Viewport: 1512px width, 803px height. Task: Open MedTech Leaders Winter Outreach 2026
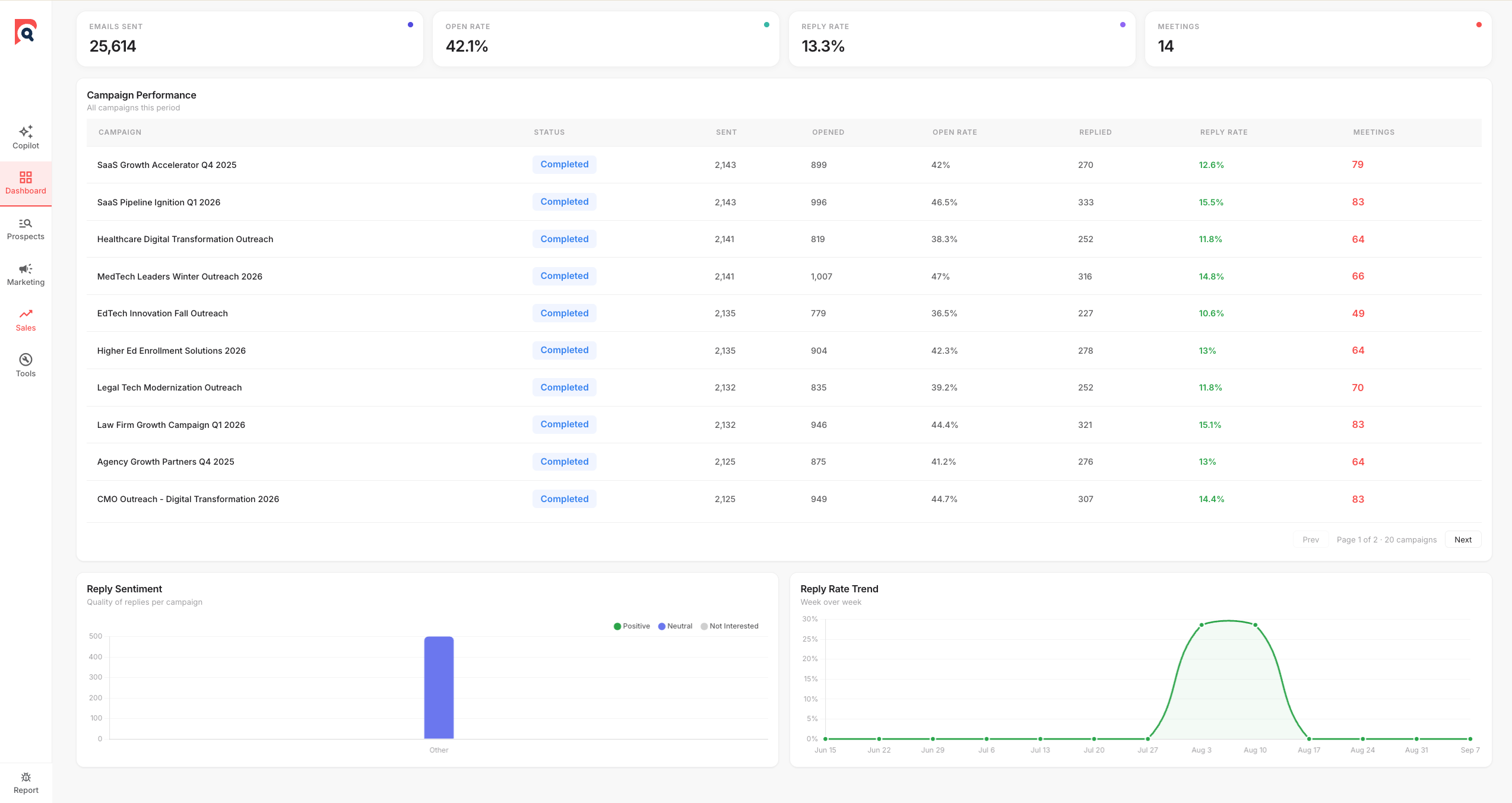(x=180, y=277)
